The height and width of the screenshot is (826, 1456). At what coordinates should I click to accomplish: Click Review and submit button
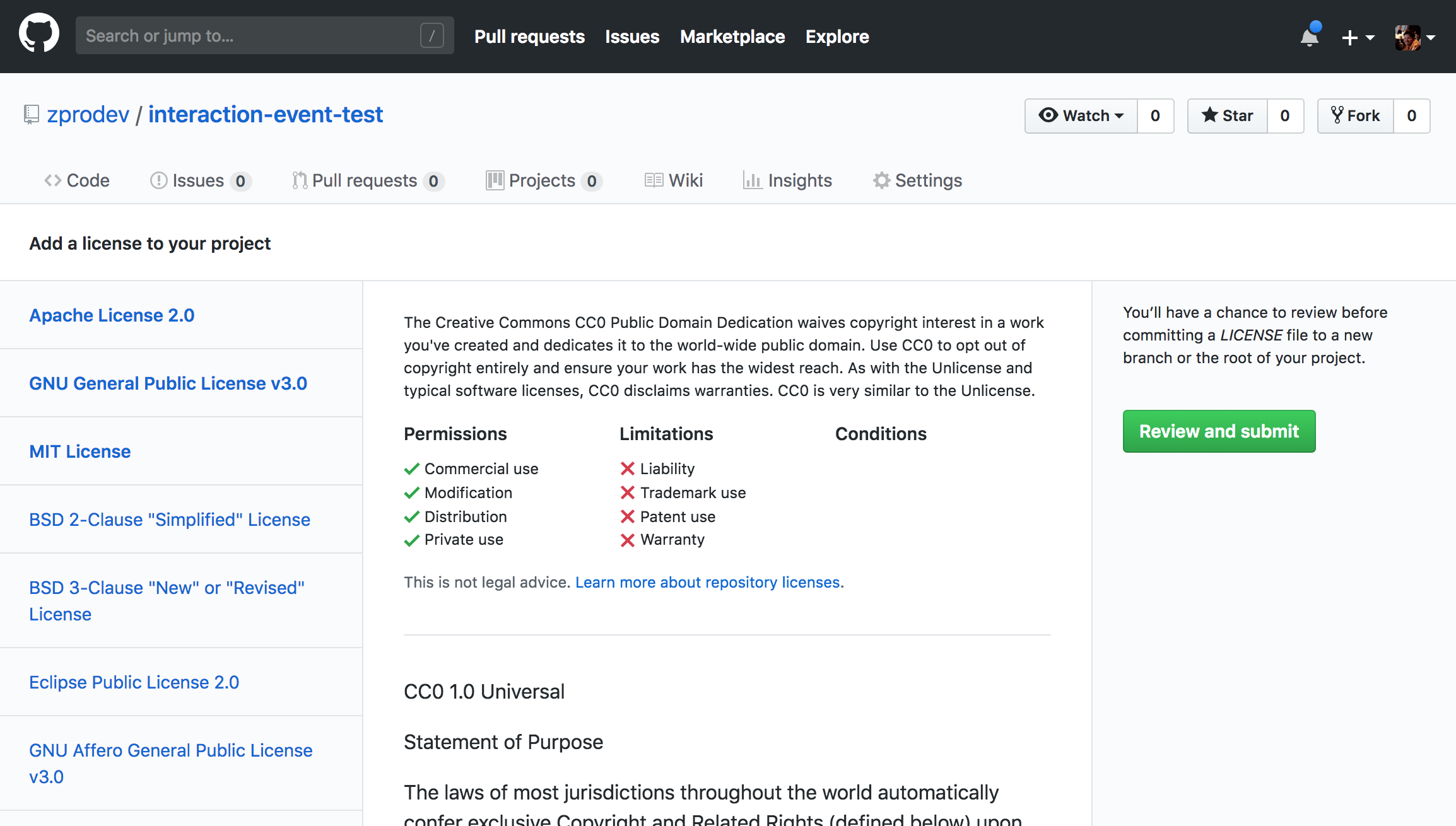(1219, 431)
